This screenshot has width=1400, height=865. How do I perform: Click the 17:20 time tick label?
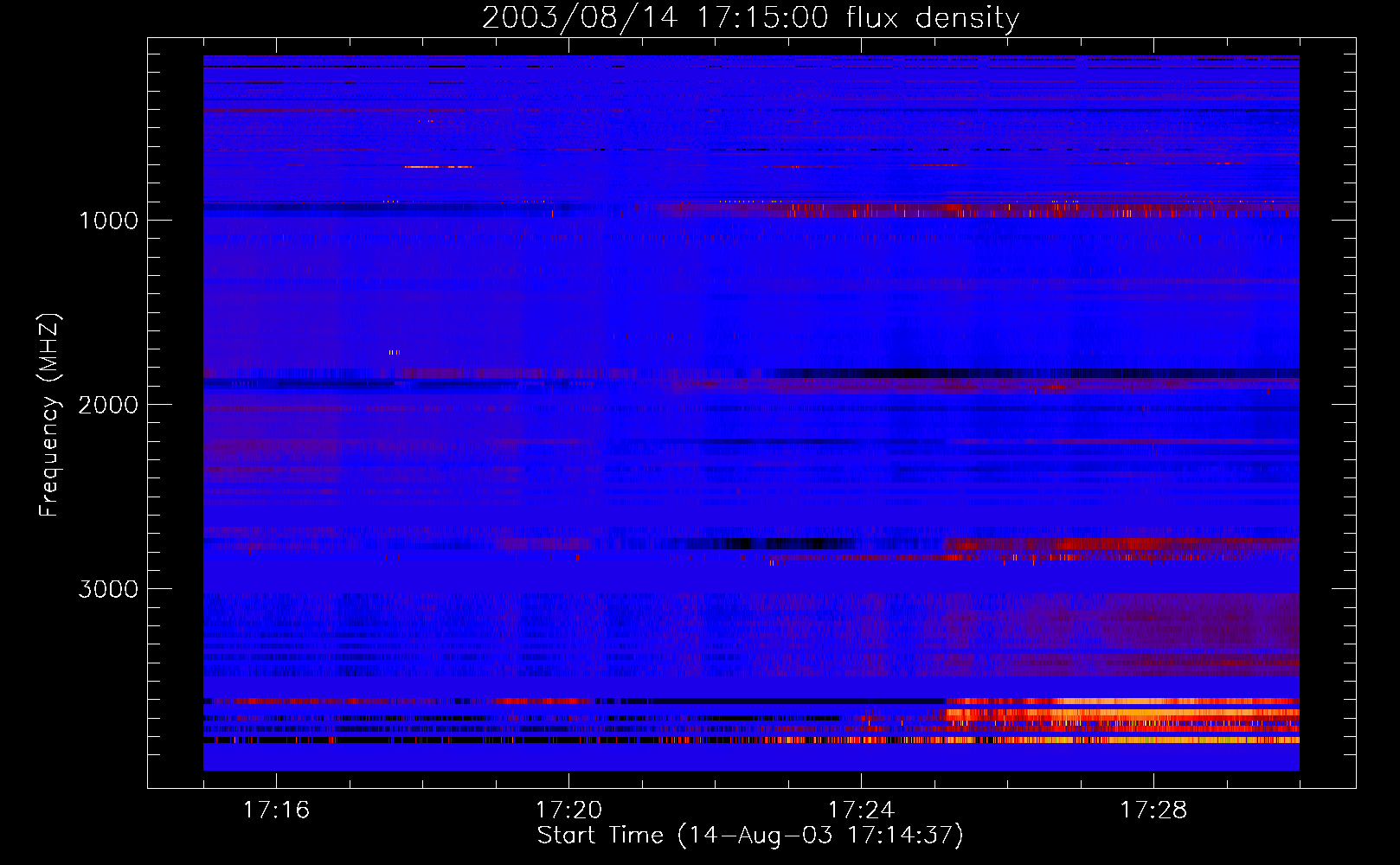tap(568, 811)
